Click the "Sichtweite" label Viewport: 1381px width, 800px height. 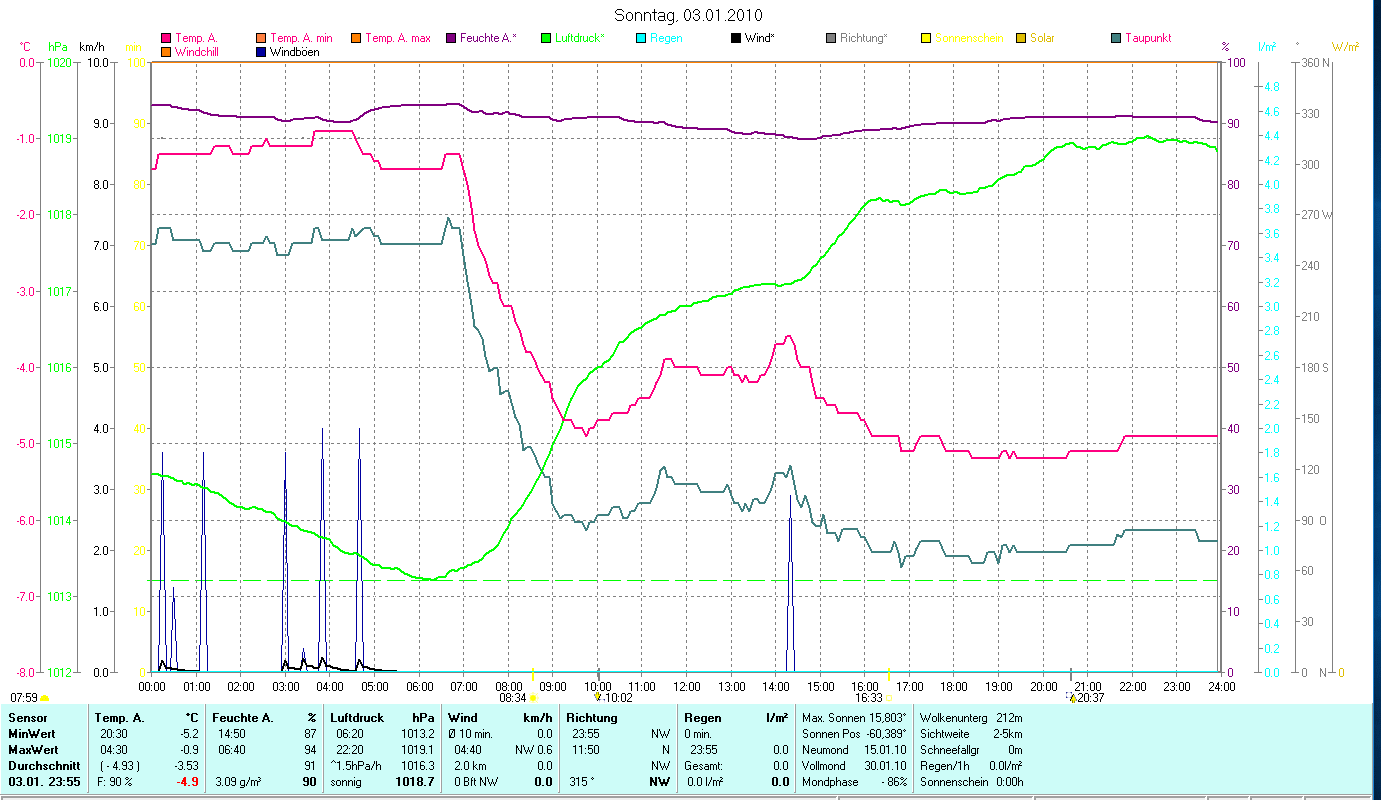coord(945,734)
